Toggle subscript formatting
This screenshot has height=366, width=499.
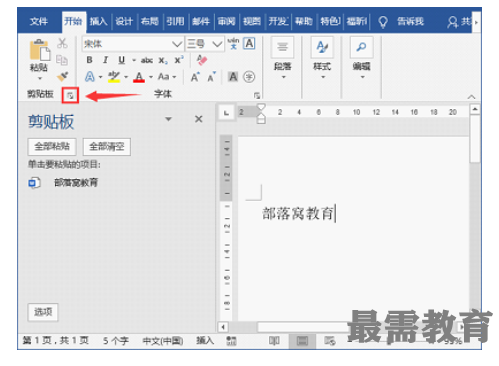coord(163,61)
